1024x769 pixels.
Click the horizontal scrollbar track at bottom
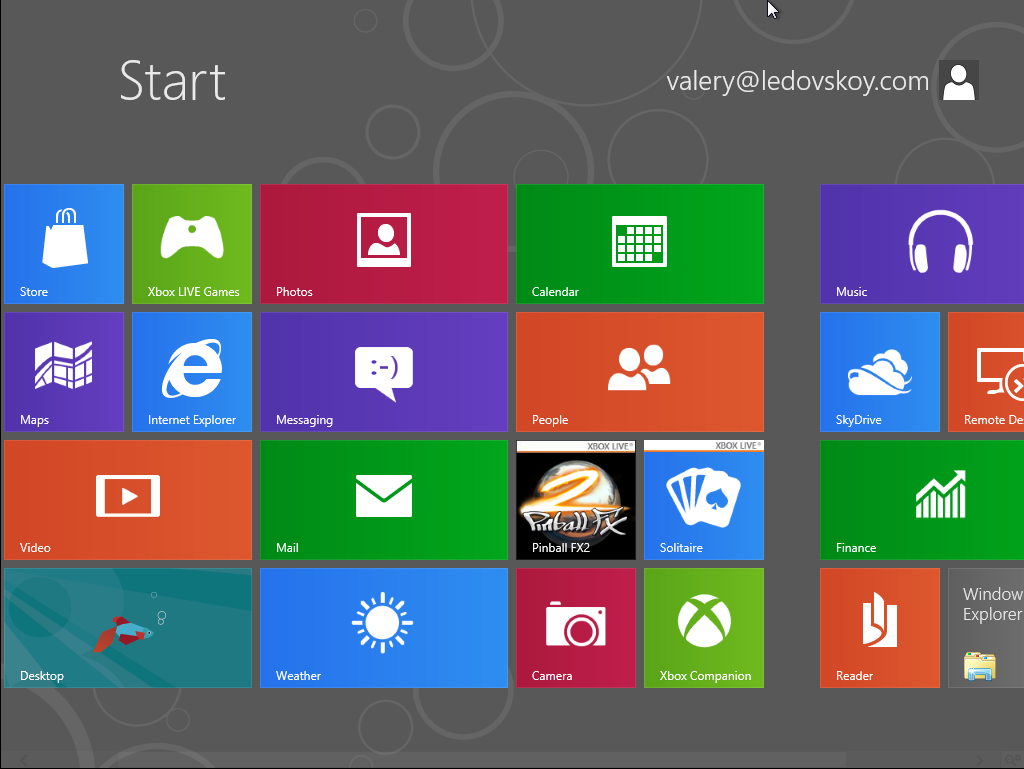coord(500,760)
